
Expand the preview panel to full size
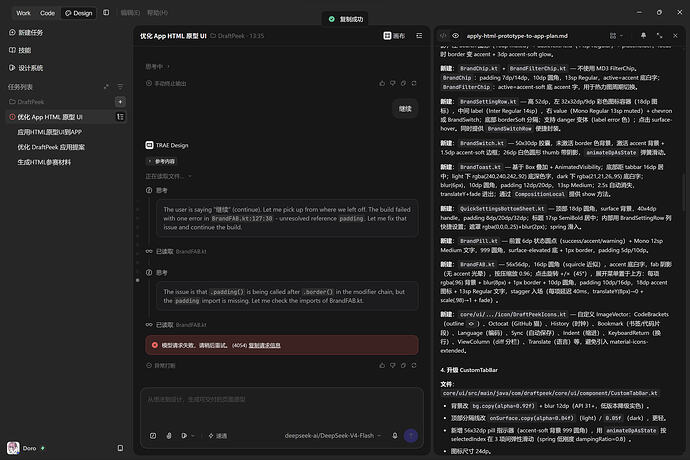click(x=659, y=36)
